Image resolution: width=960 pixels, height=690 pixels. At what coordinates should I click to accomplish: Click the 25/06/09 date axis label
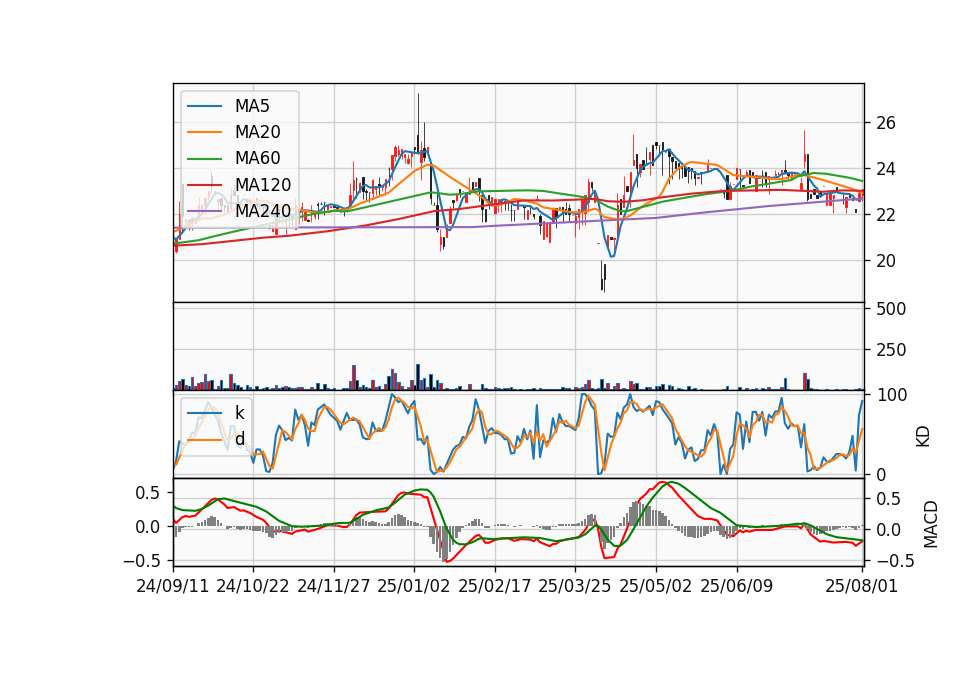tap(737, 586)
